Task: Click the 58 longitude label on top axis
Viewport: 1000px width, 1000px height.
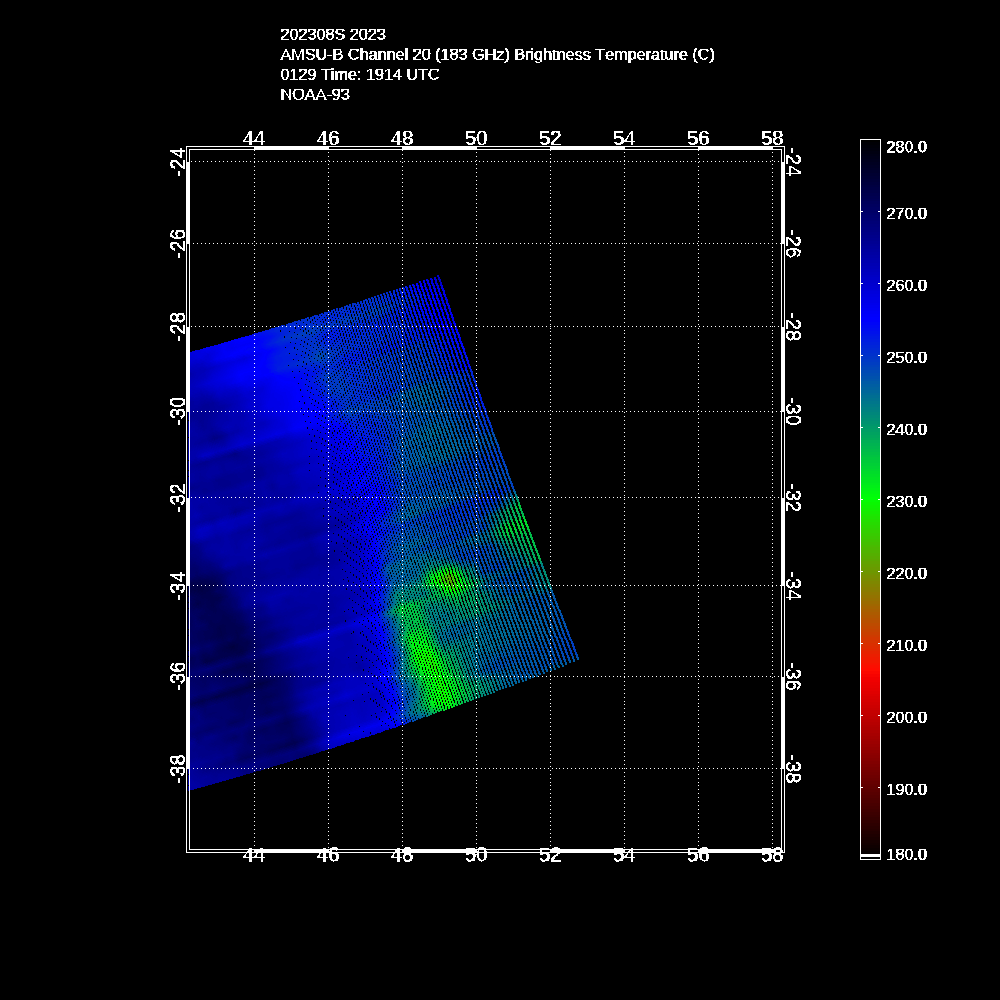Action: tap(772, 138)
